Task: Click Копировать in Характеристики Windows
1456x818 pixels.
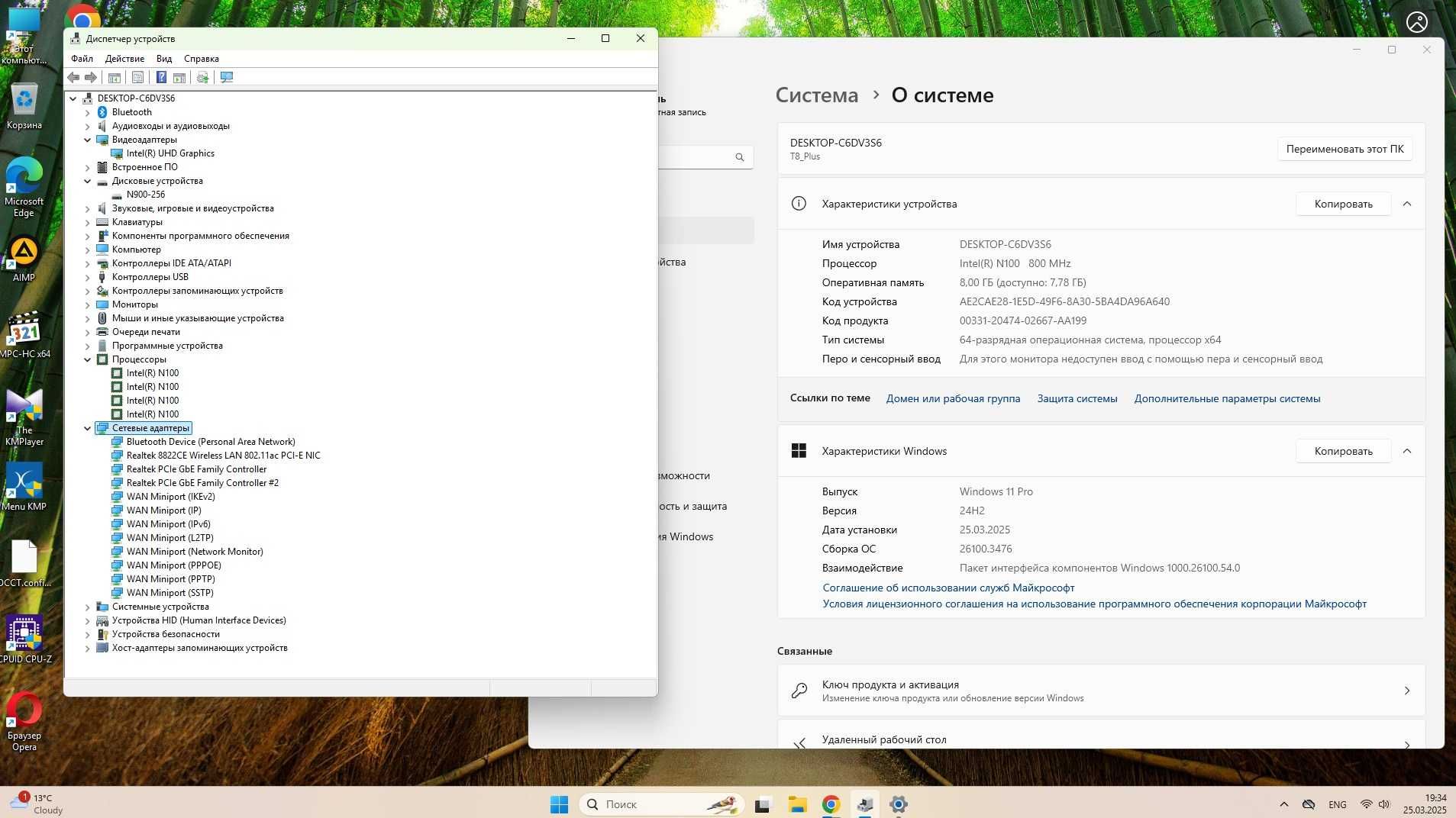Action: (1343, 451)
